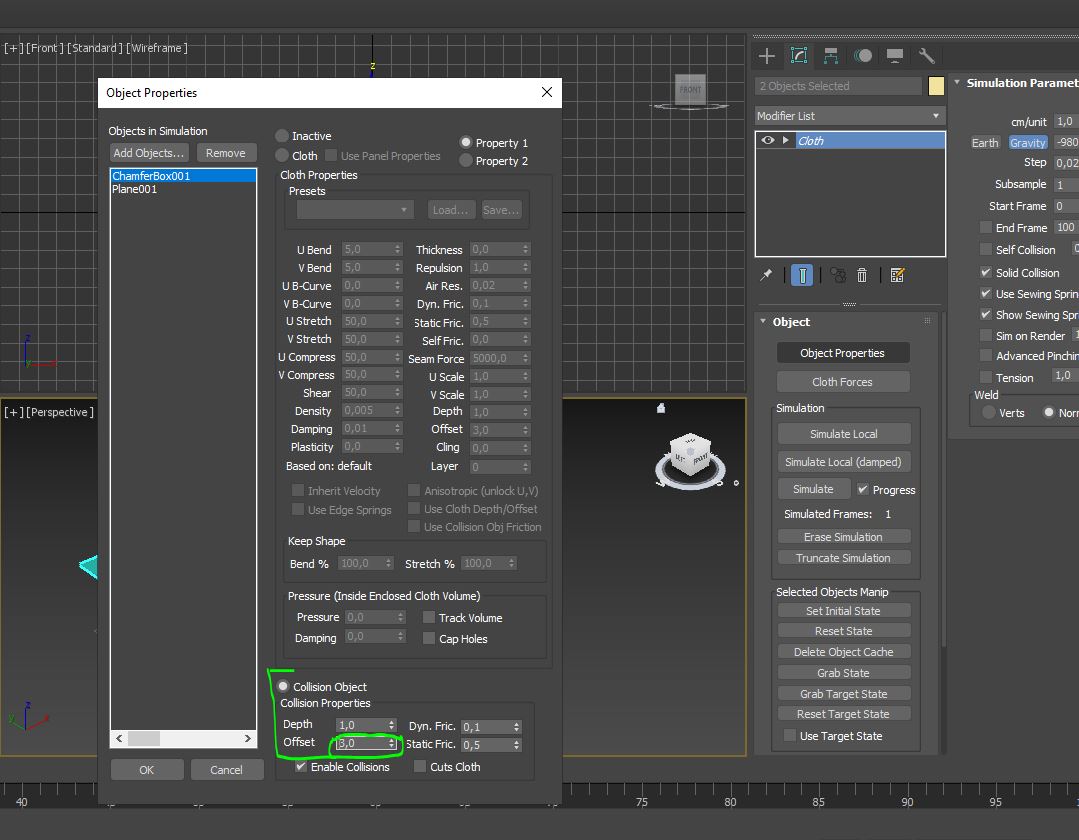Viewport: 1079px width, 840px height.
Task: Open the Motion panel icon
Action: click(x=863, y=56)
